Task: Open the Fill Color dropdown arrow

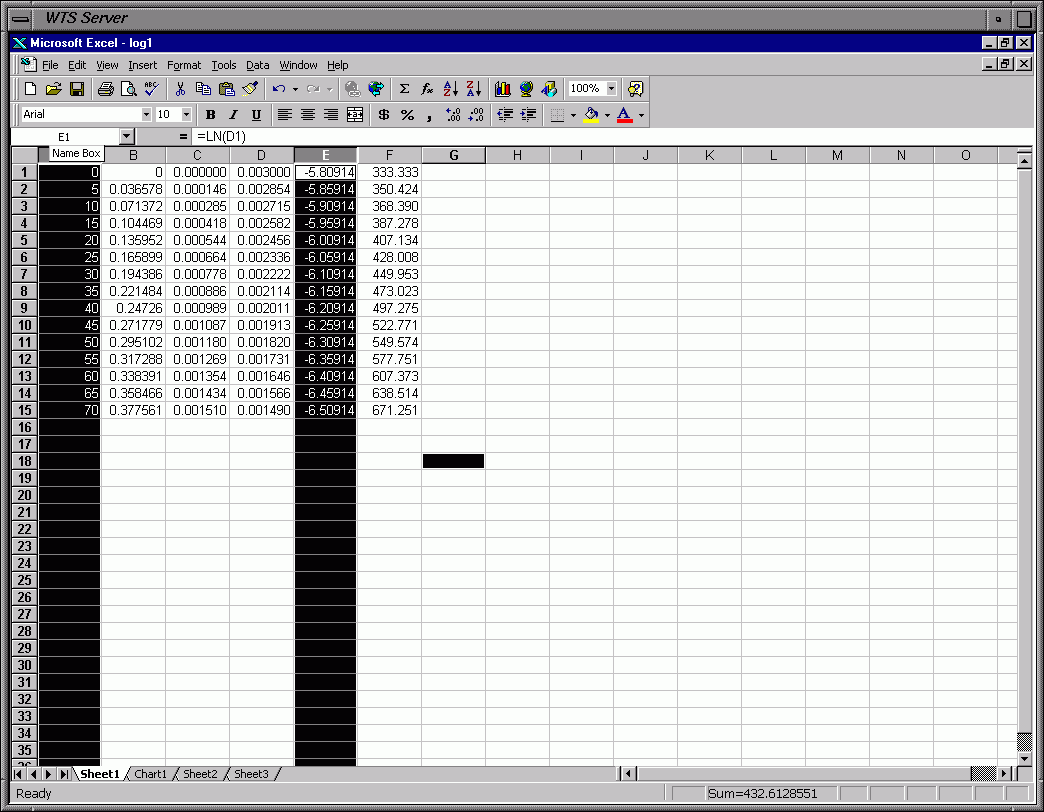Action: coord(606,115)
